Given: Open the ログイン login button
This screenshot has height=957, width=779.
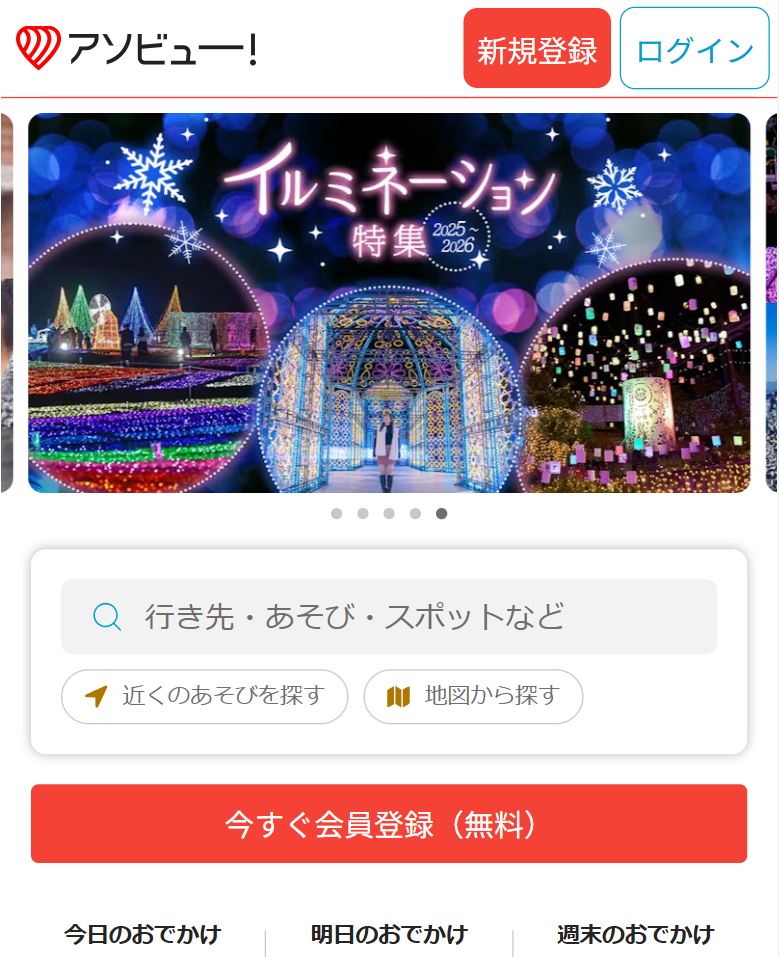Looking at the screenshot, I should click(x=695, y=48).
